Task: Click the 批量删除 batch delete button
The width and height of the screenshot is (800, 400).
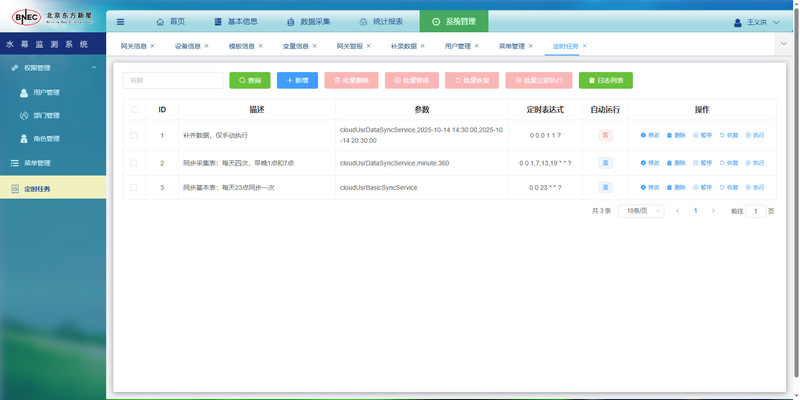Action: tap(352, 80)
